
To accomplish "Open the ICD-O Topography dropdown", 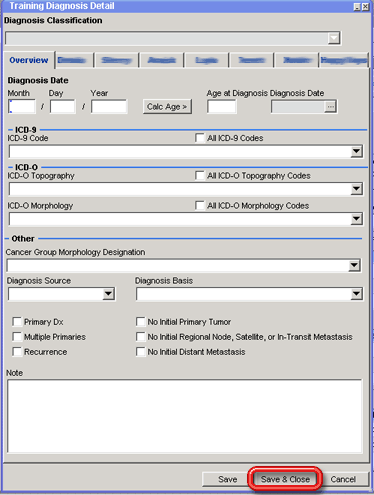I will point(356,189).
